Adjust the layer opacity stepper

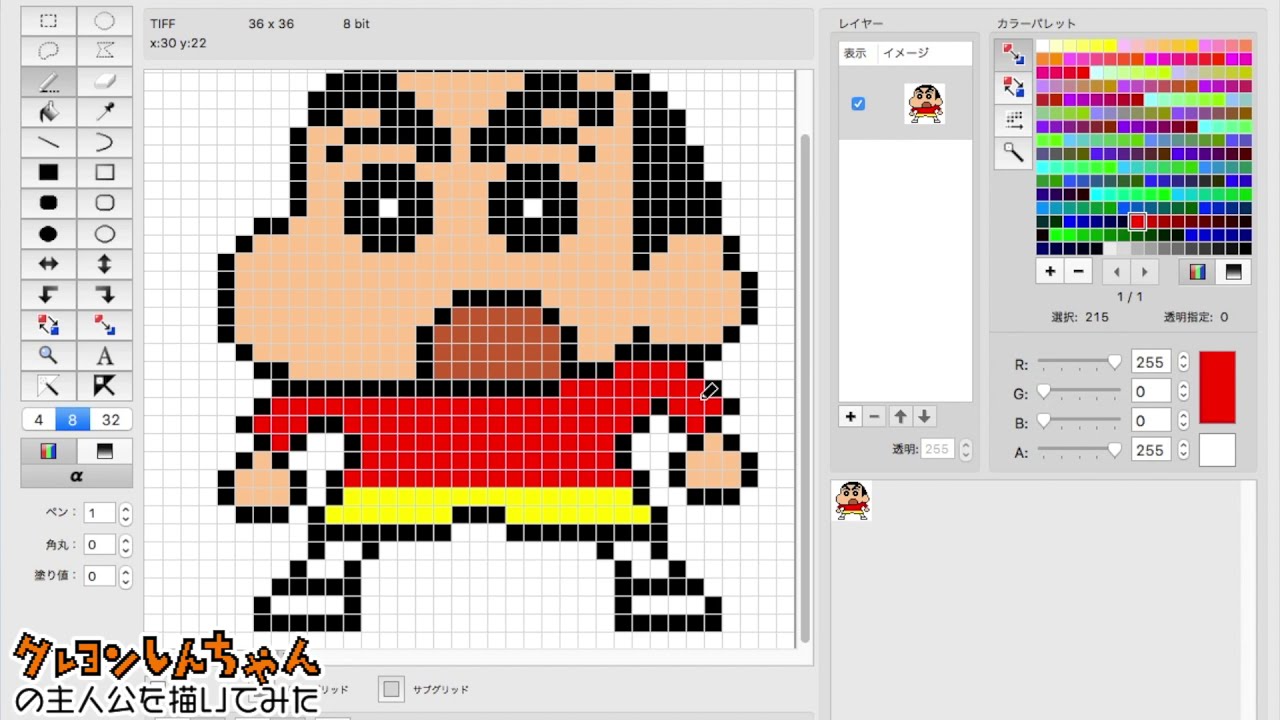(965, 450)
